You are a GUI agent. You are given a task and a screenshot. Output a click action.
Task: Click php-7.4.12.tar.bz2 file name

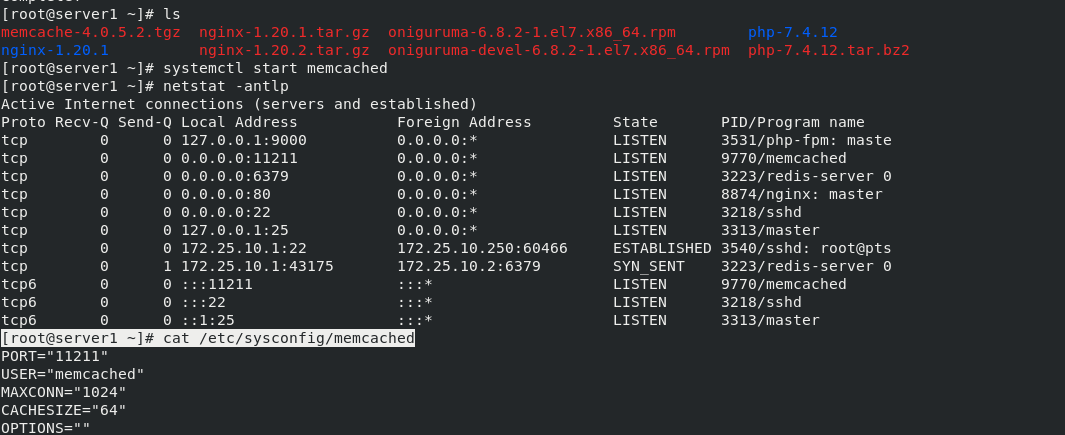click(829, 50)
